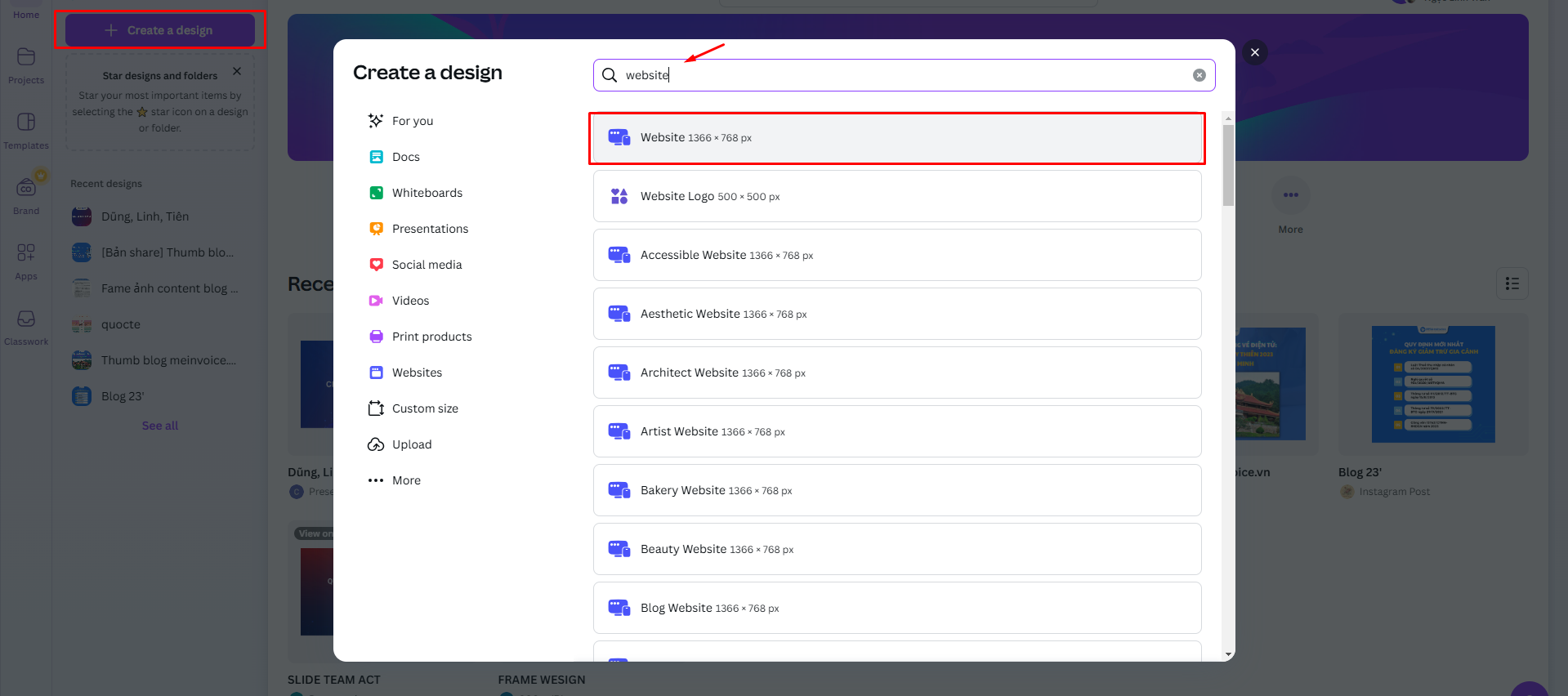This screenshot has height=696, width=1568.
Task: Close the Create a design dialog
Action: click(x=1255, y=52)
